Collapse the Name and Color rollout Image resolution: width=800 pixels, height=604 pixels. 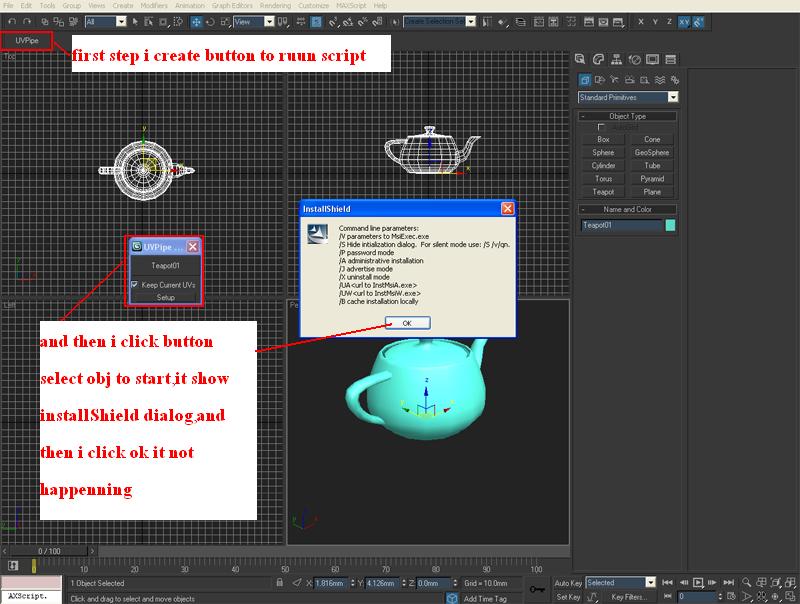628,209
